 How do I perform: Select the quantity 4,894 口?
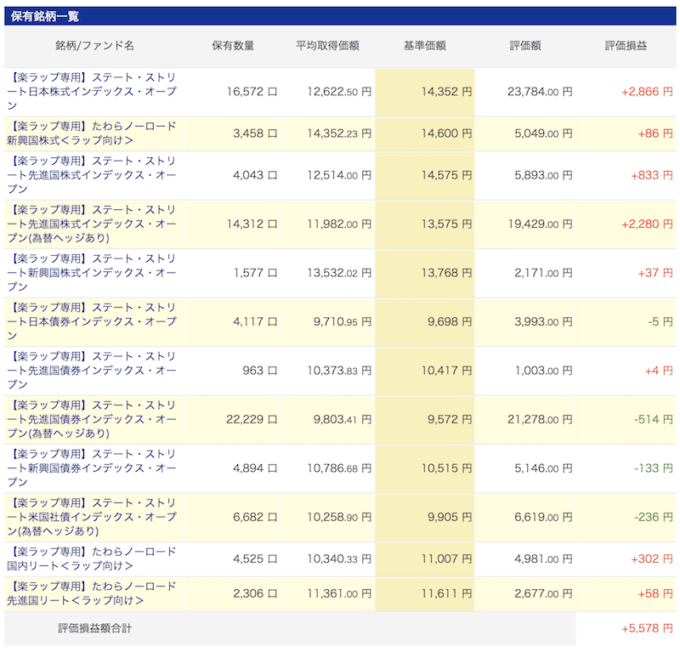[x=255, y=468]
